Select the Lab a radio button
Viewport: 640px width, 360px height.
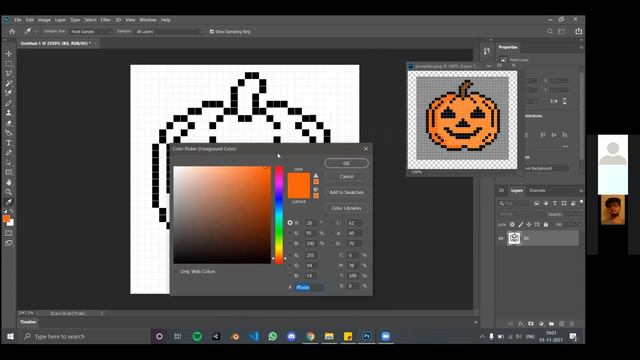point(332,233)
